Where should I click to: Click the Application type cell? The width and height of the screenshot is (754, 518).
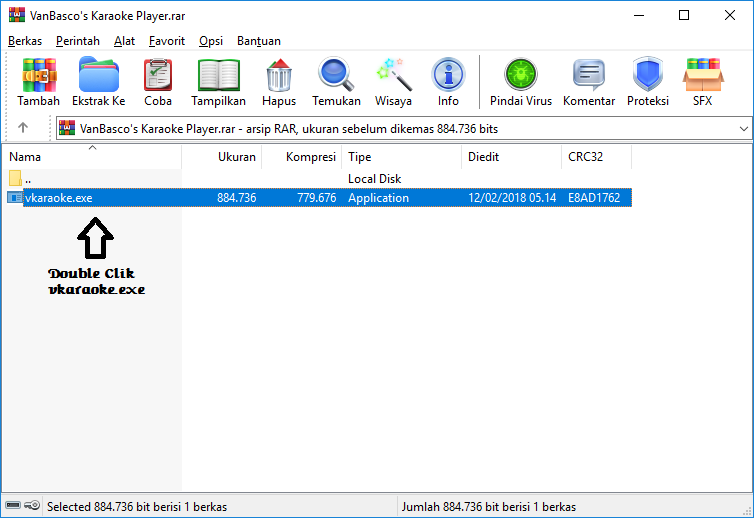click(378, 198)
